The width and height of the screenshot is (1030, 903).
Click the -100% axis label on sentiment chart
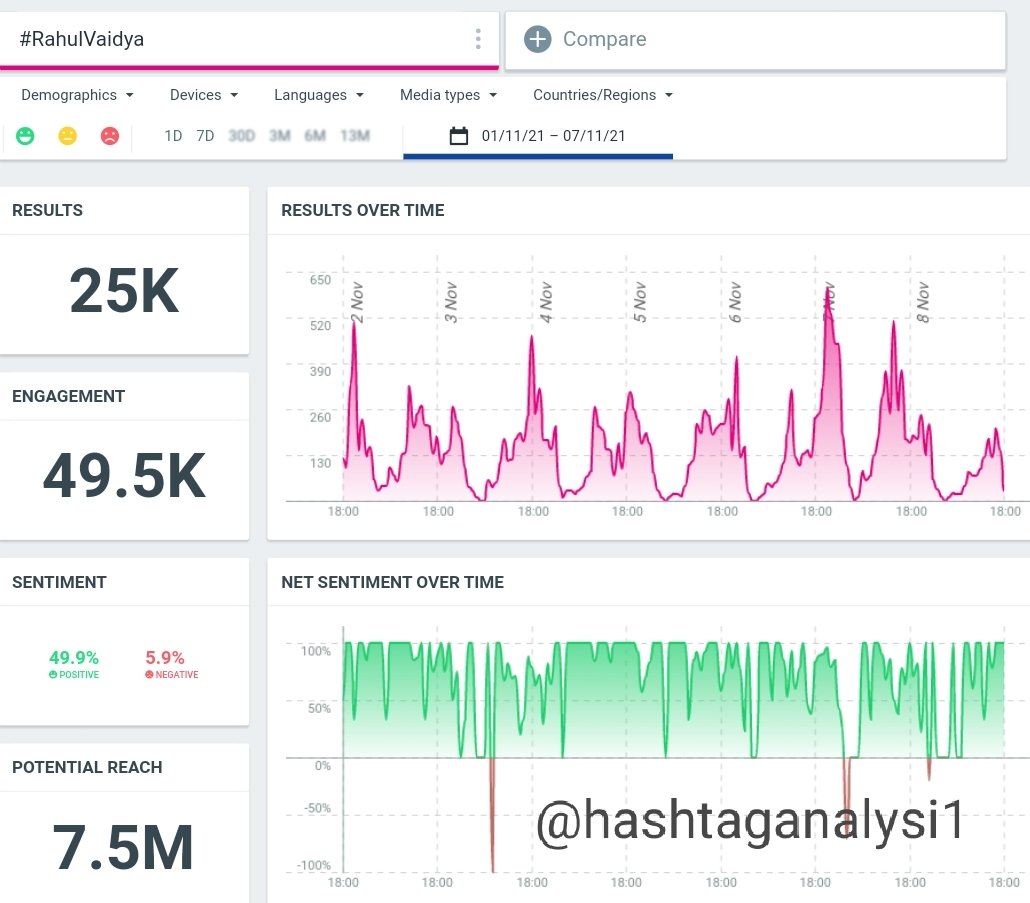pyautogui.click(x=315, y=865)
